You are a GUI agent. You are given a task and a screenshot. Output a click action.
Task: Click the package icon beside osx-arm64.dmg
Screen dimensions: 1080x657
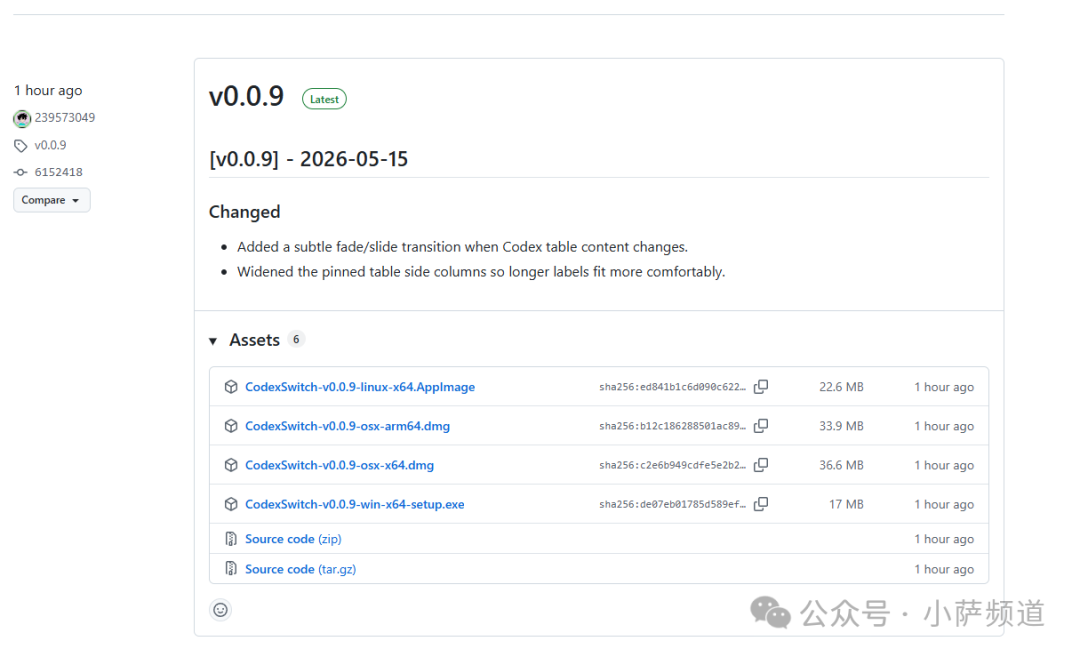(231, 426)
